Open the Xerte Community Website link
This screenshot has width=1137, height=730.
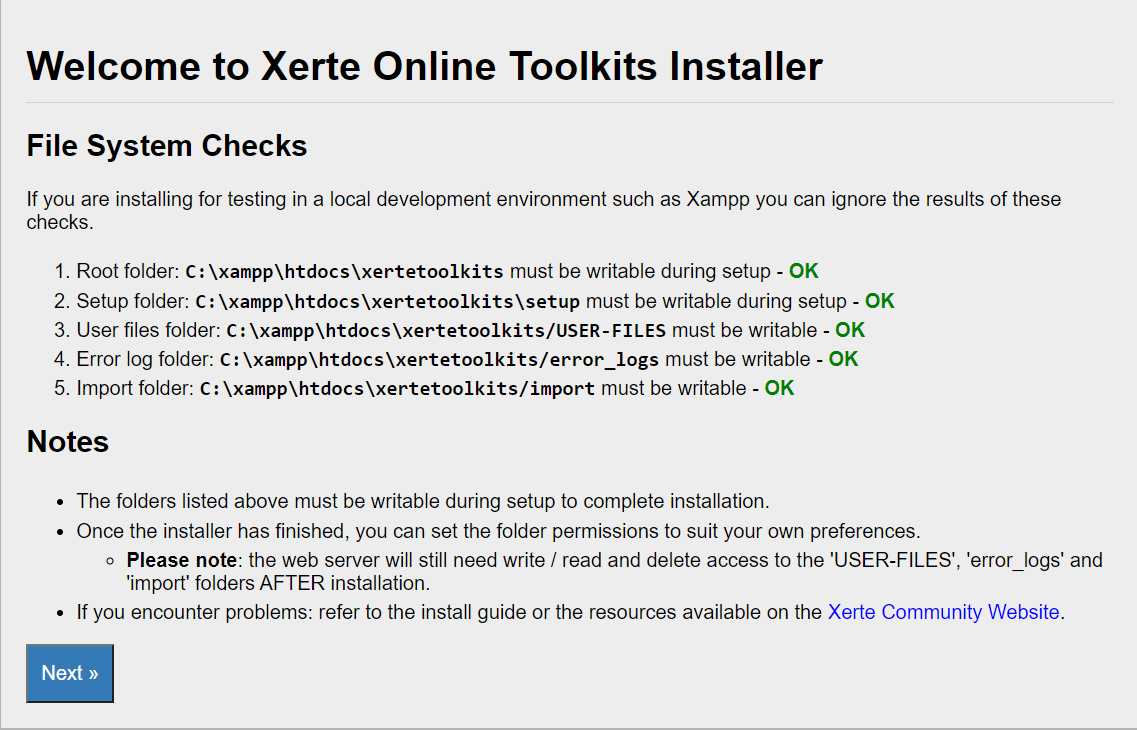pyautogui.click(x=943, y=612)
